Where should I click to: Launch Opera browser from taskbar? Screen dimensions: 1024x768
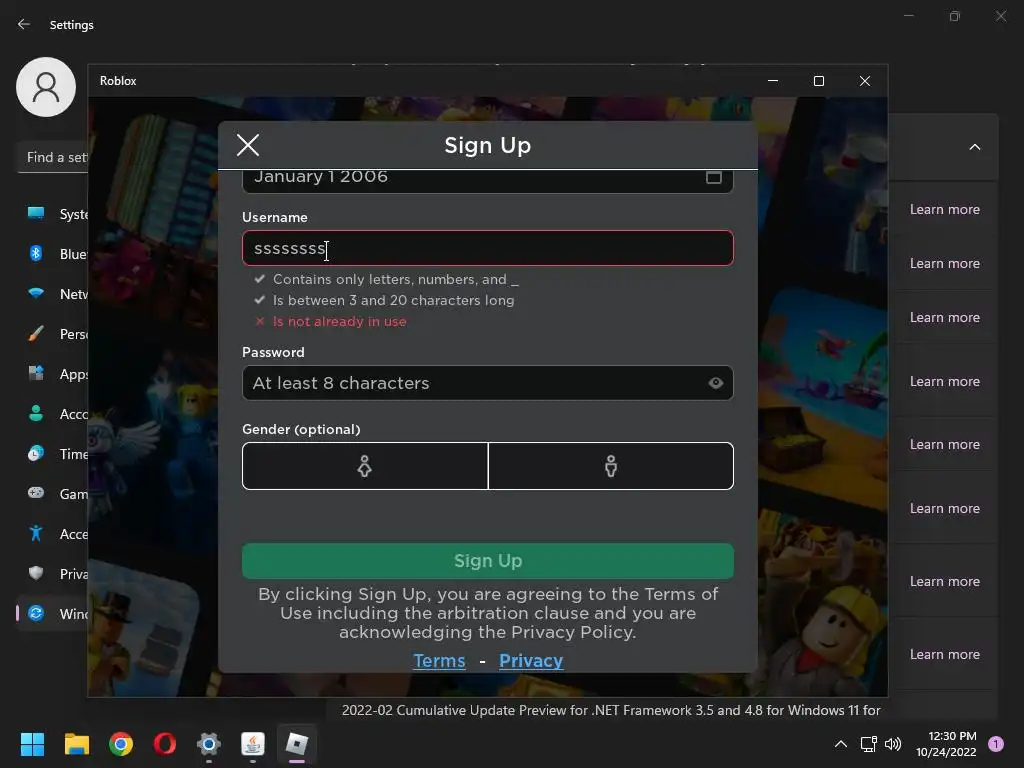tap(165, 744)
